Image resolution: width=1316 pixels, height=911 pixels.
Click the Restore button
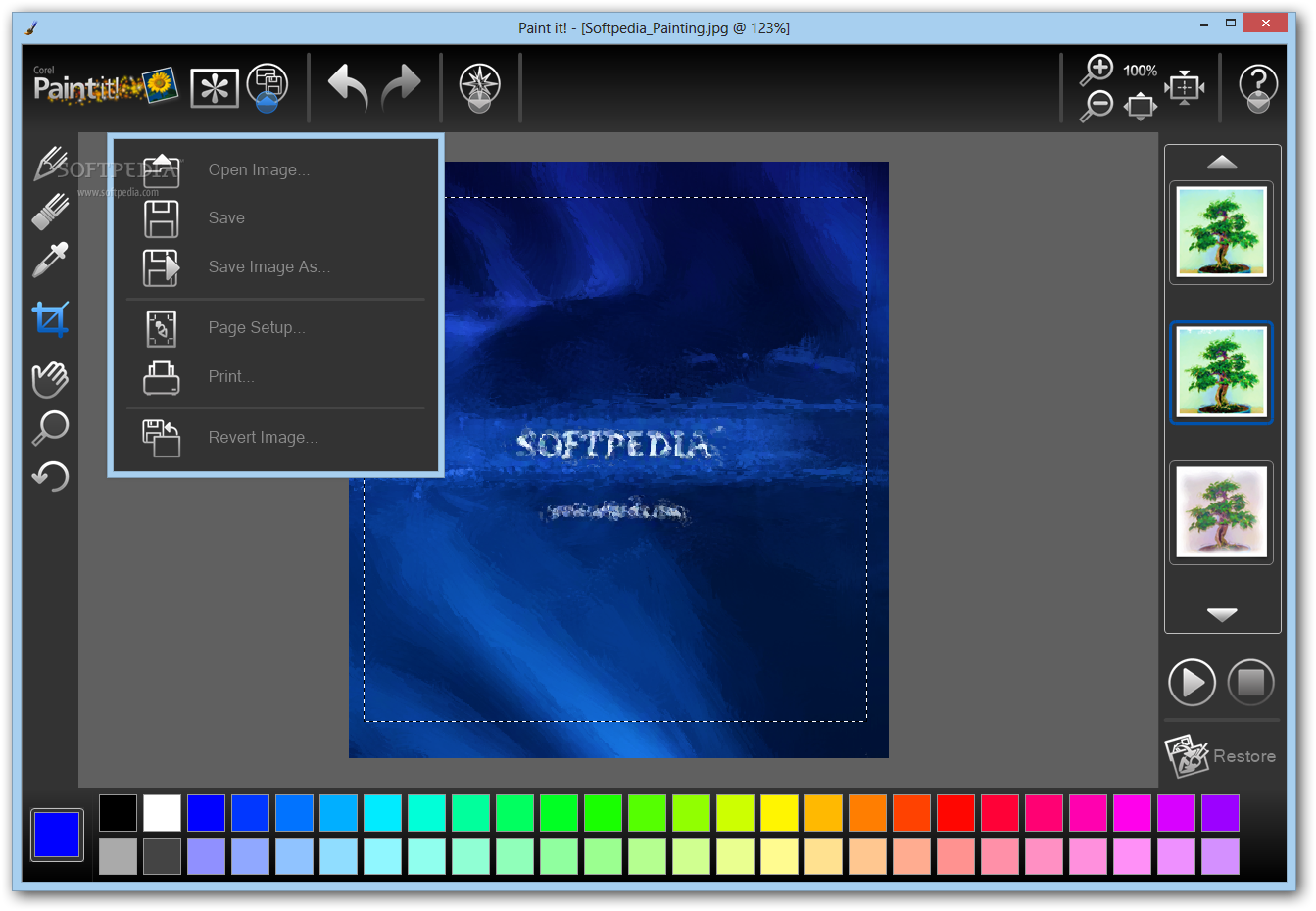click(1221, 756)
